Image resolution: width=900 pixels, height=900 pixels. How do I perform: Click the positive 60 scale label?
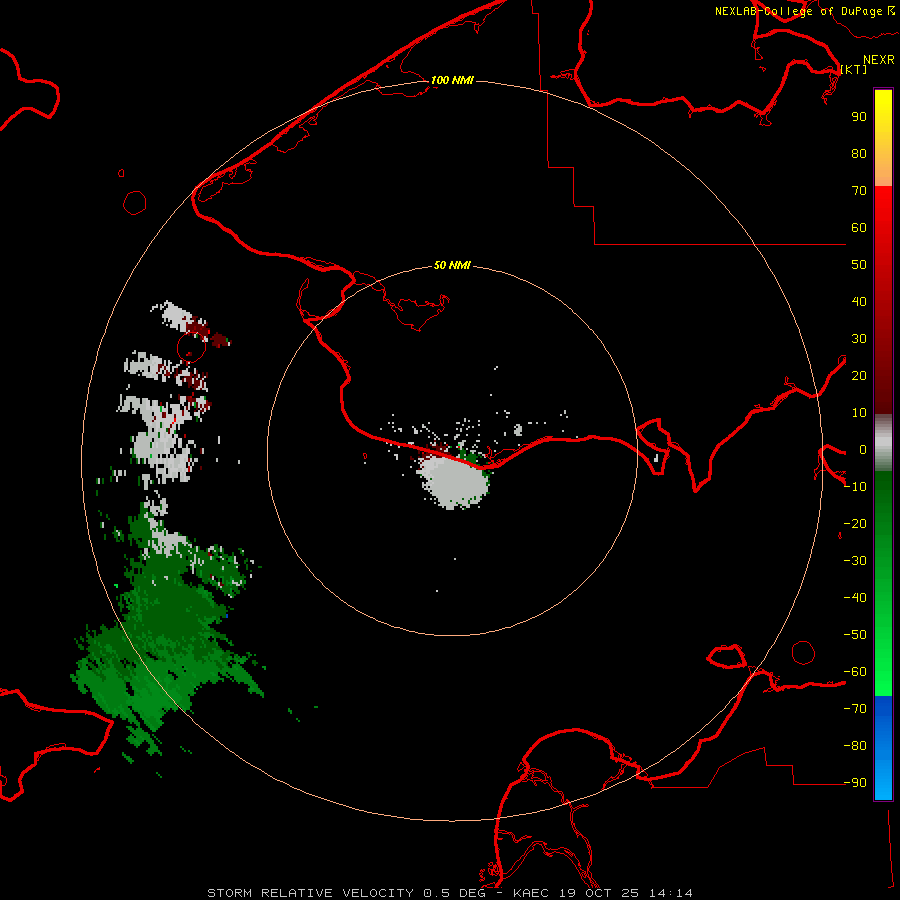click(859, 227)
